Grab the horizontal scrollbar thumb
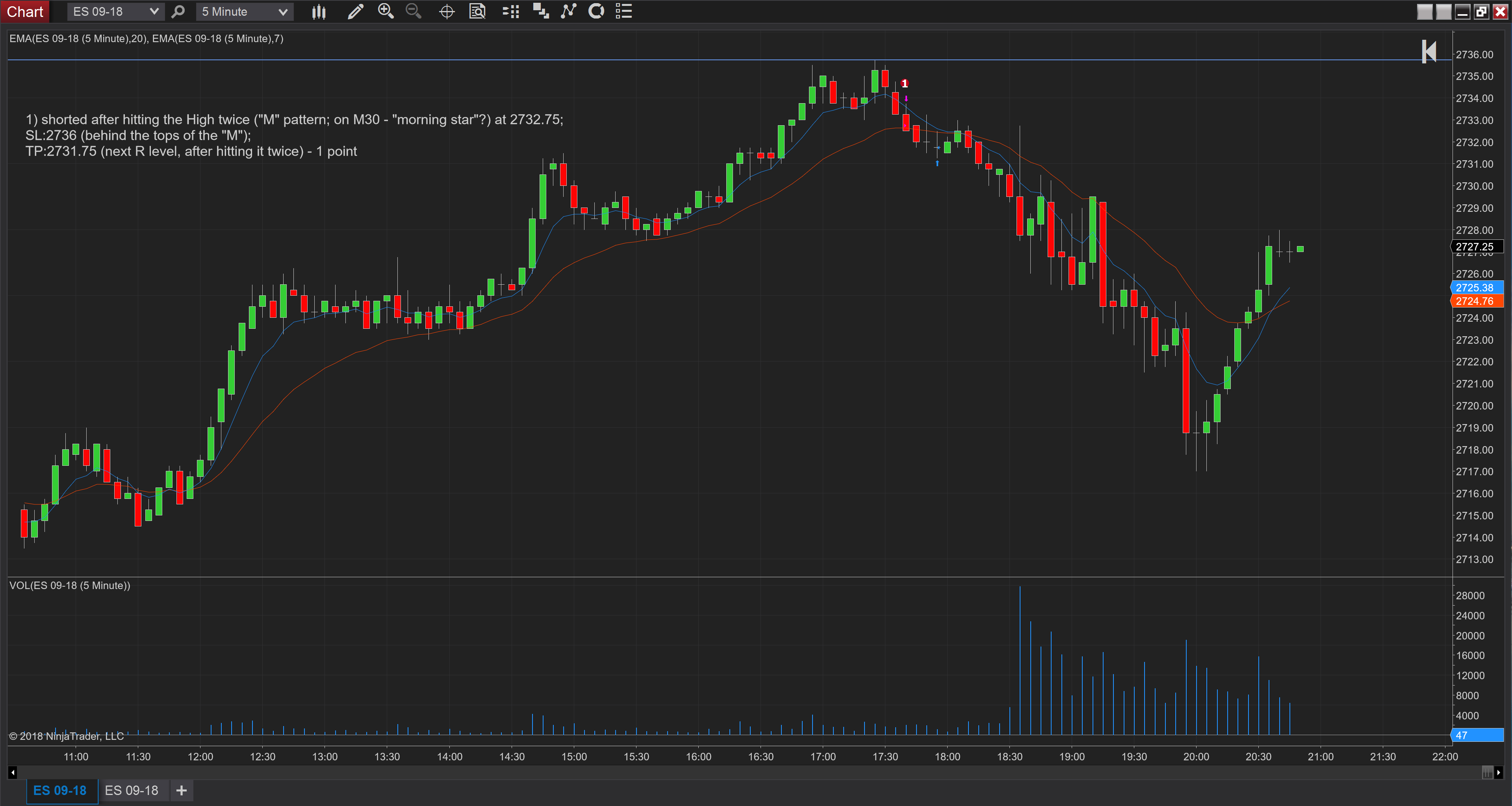Image resolution: width=1512 pixels, height=806 pixels. [1487, 773]
